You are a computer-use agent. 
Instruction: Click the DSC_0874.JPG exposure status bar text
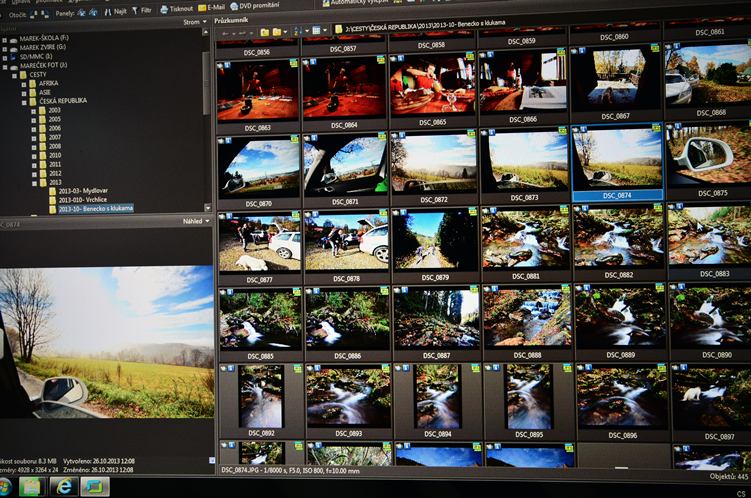[290, 471]
